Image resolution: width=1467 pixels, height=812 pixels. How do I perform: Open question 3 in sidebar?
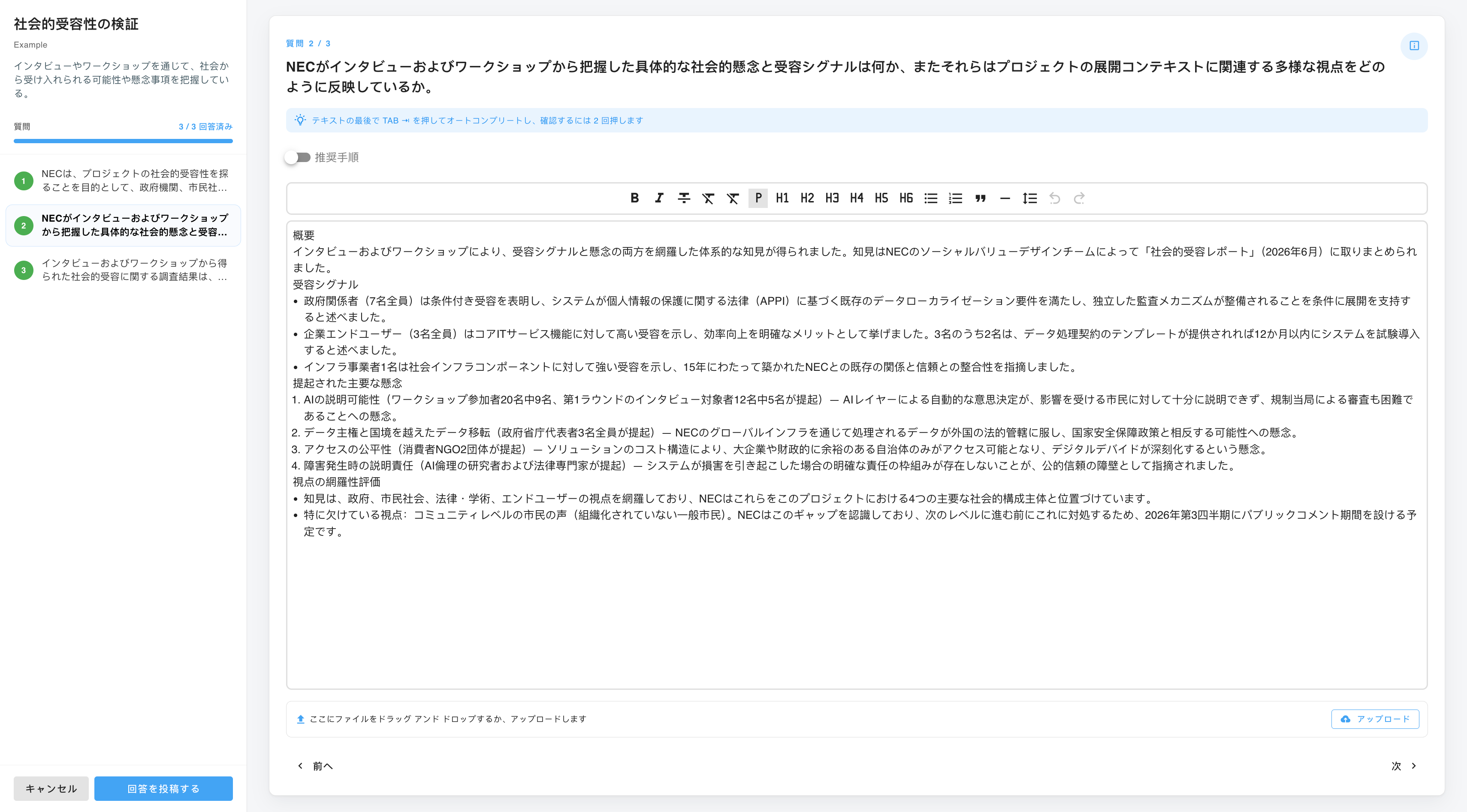[123, 270]
